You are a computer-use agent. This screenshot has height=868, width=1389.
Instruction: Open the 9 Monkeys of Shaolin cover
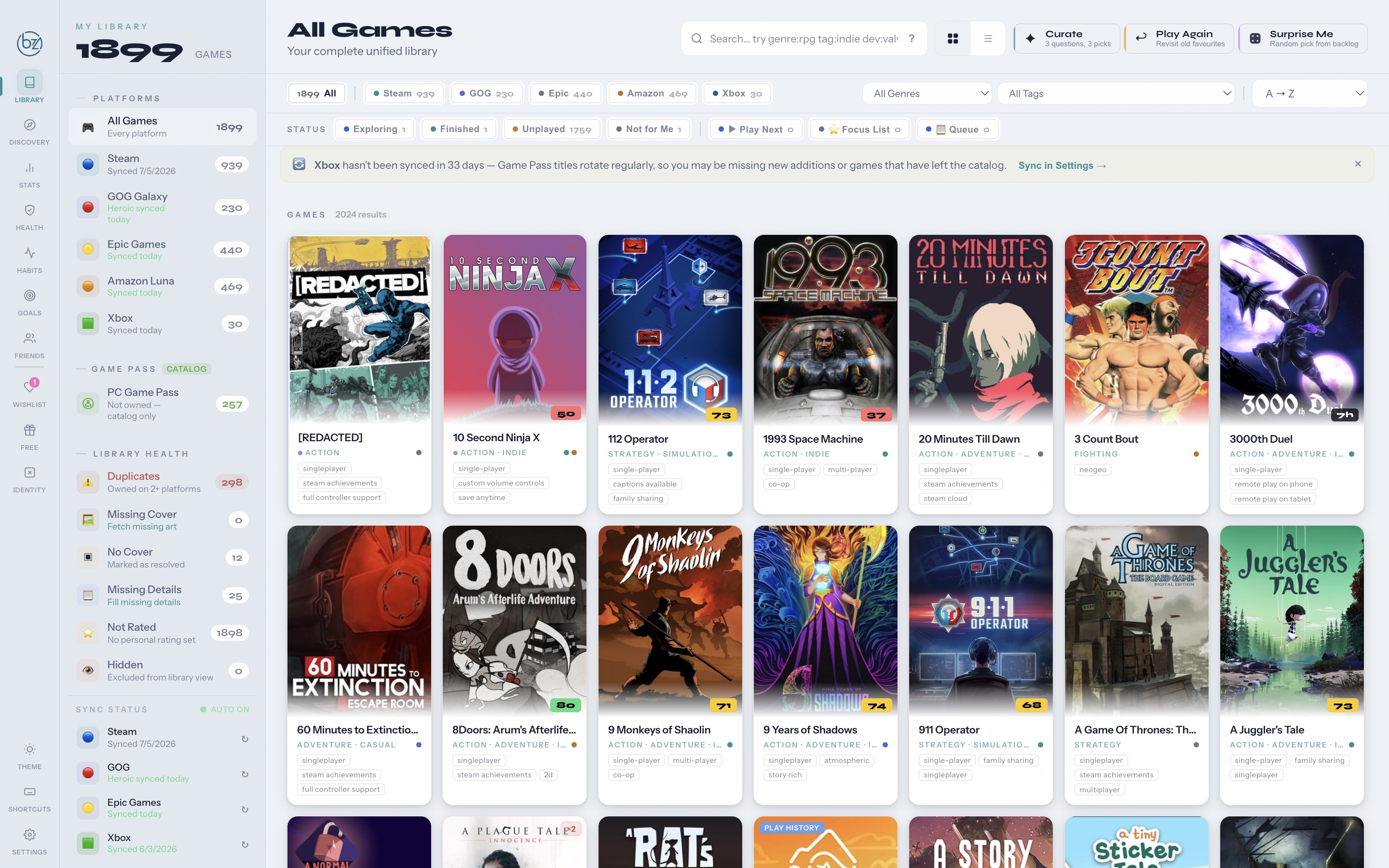click(670, 620)
